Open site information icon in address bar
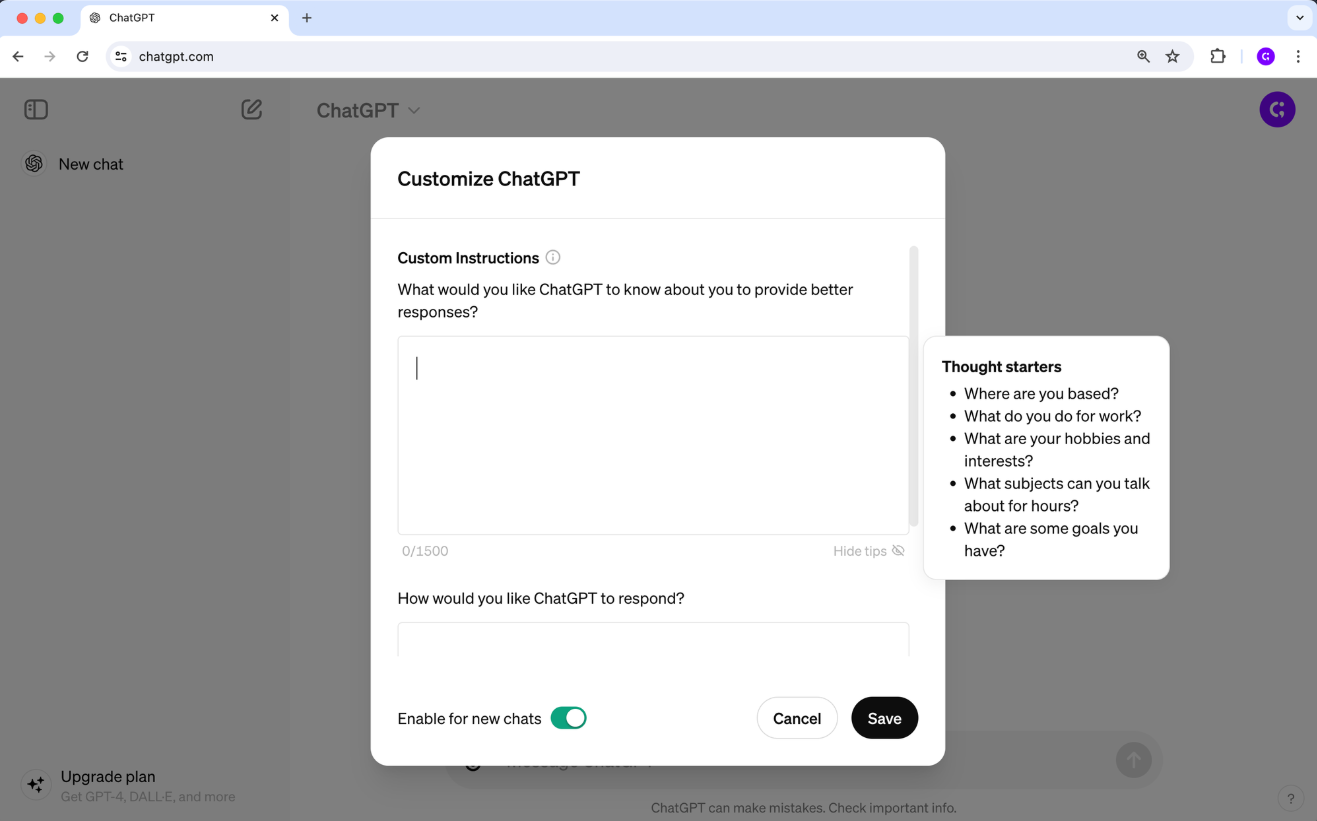Viewport: 1317px width, 821px height. tap(121, 57)
